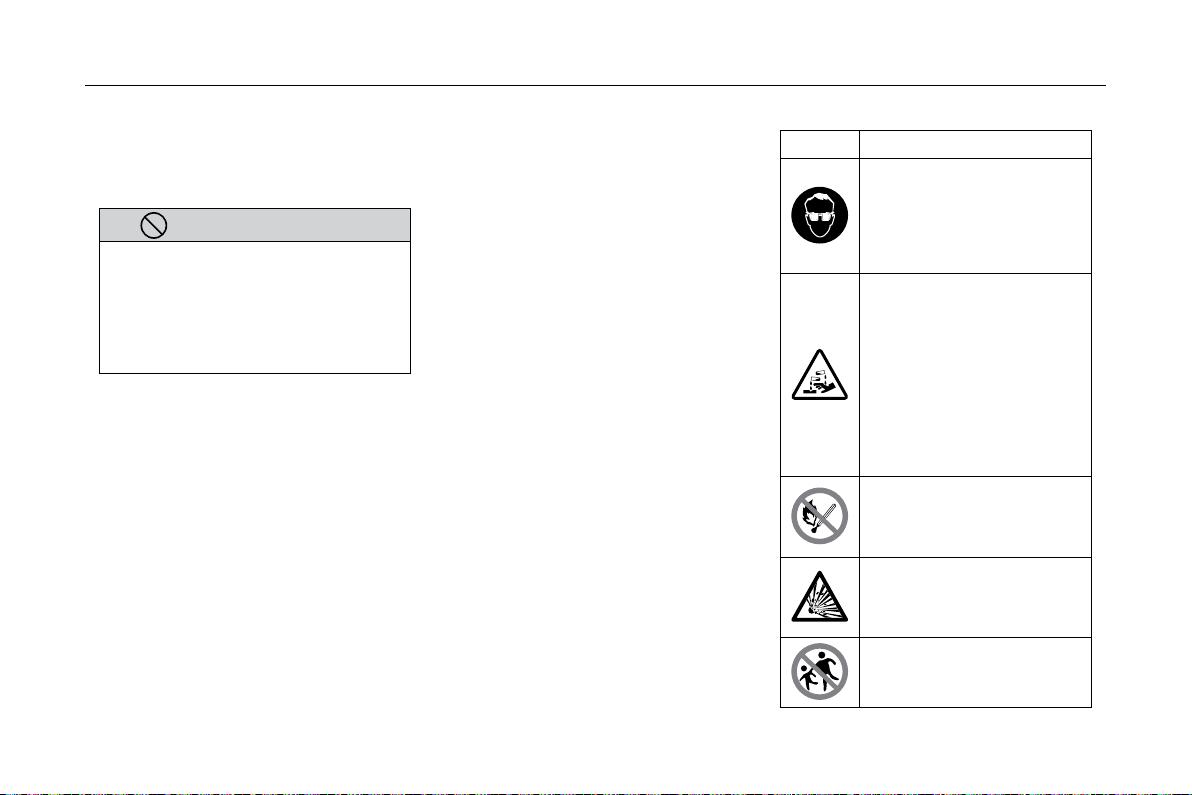Click the description cell beside the goggles symbol
This screenshot has width=1192, height=795.
975,216
